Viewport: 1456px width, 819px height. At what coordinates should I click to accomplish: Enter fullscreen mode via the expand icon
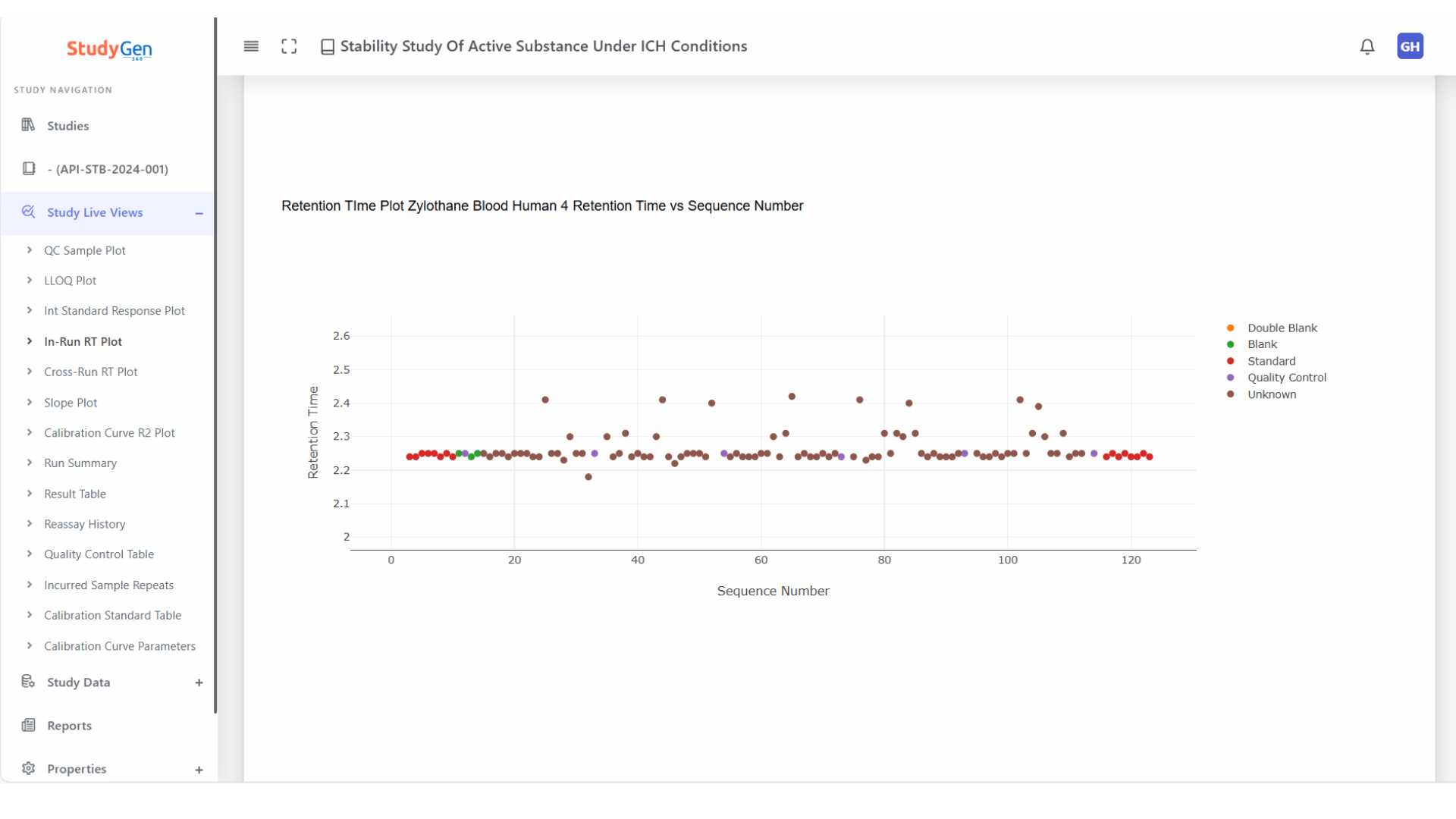289,46
